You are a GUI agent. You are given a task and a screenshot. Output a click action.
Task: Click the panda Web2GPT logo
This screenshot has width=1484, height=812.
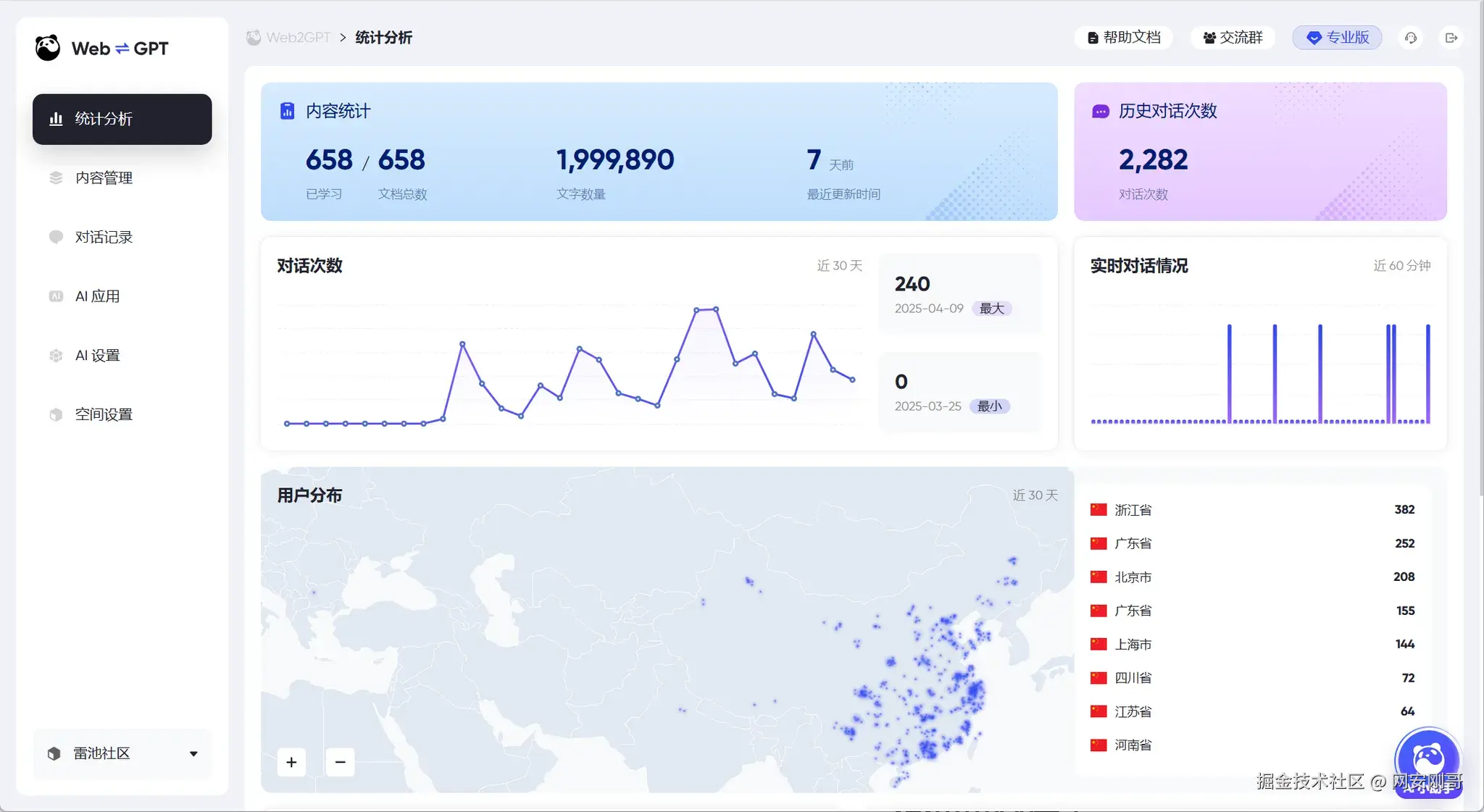coord(48,49)
